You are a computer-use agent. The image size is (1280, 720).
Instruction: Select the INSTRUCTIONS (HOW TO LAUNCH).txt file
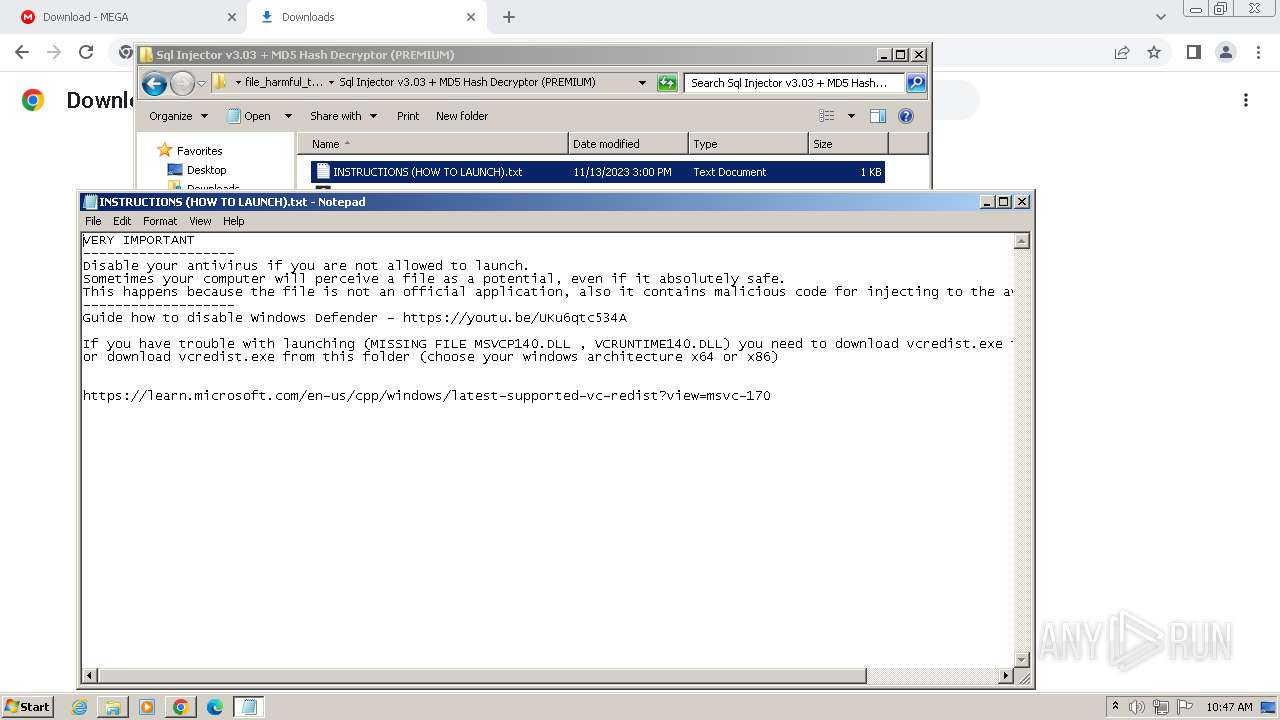(x=597, y=172)
